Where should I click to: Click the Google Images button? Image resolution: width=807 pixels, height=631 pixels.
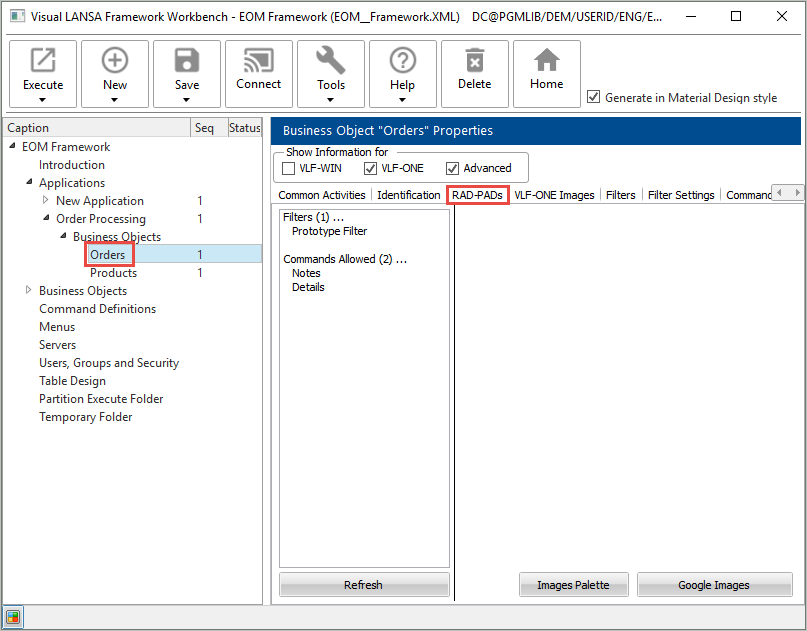(x=714, y=585)
